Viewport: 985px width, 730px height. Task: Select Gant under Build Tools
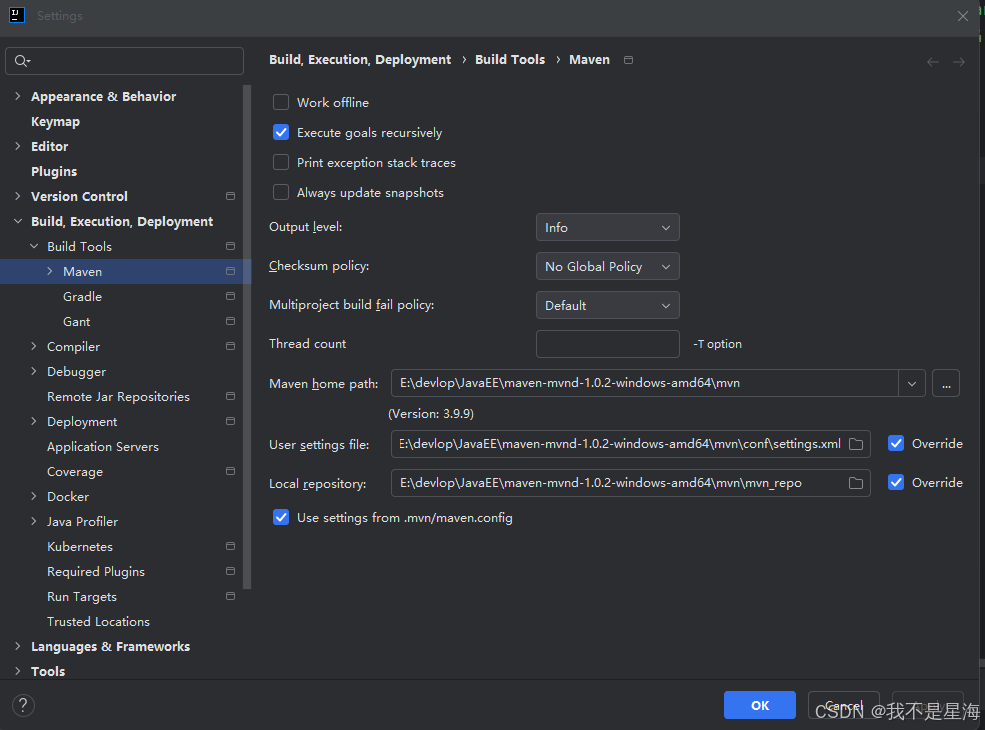pyautogui.click(x=77, y=322)
